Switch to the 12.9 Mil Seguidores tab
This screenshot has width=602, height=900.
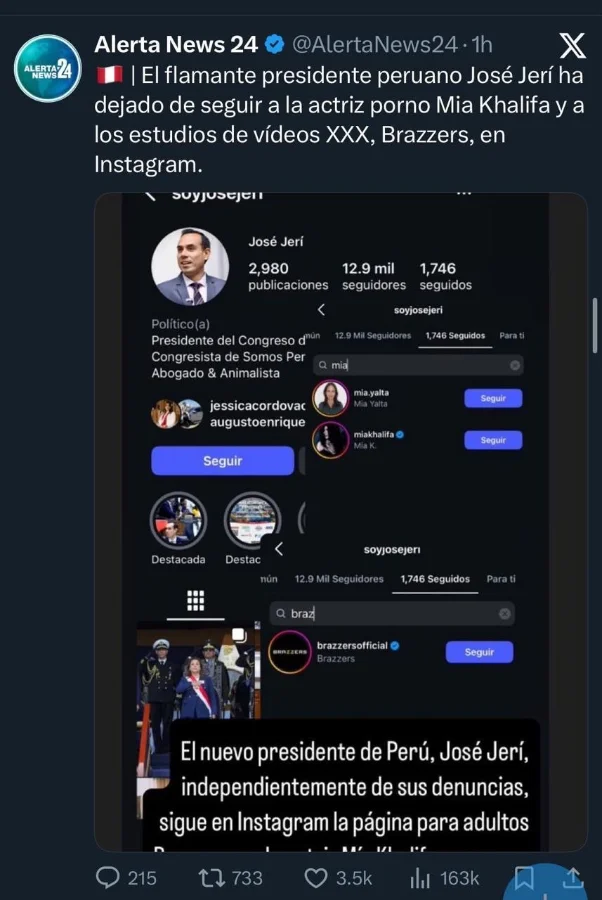pyautogui.click(x=339, y=579)
